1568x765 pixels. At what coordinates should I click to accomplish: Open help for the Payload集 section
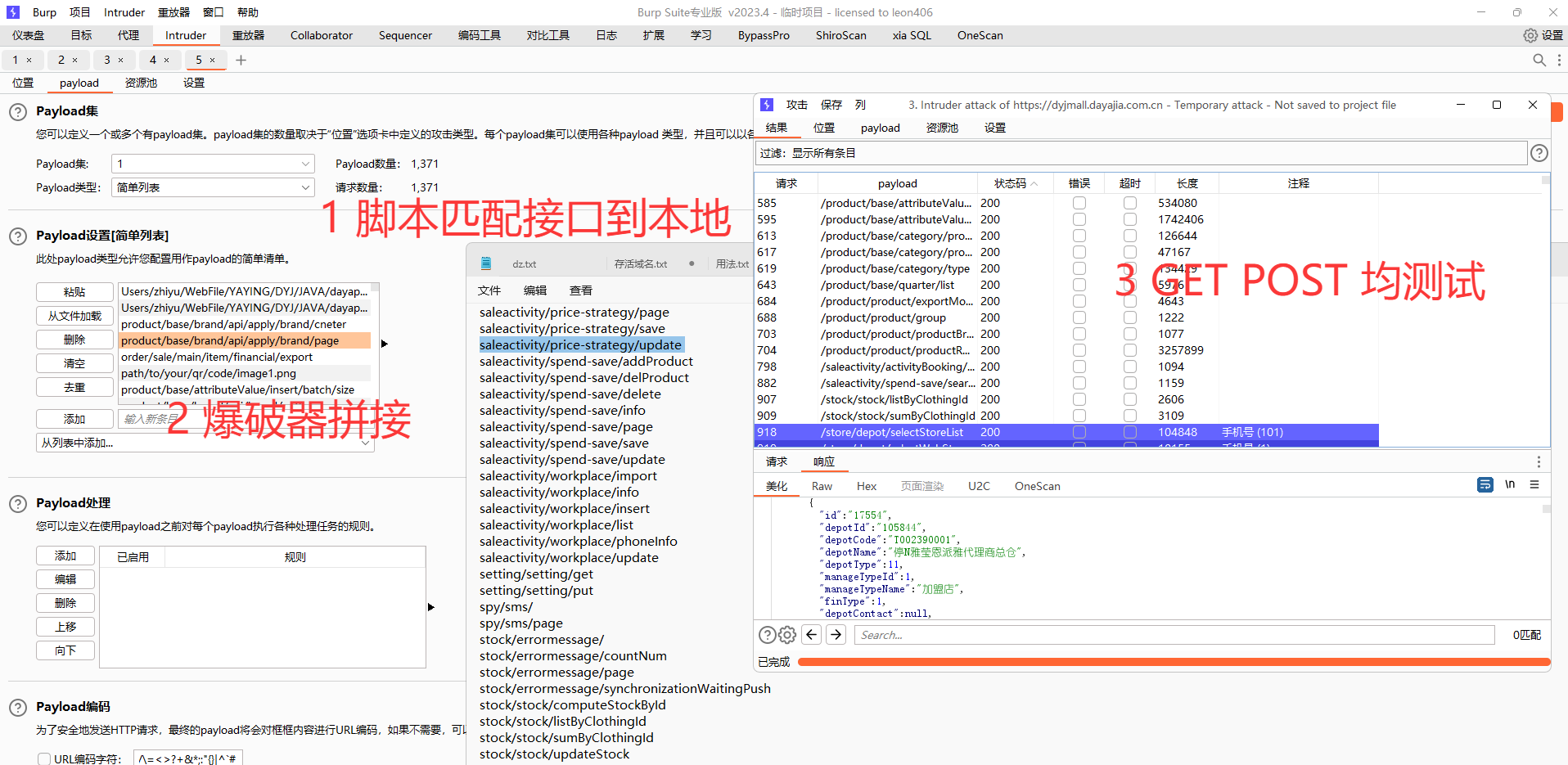[18, 112]
